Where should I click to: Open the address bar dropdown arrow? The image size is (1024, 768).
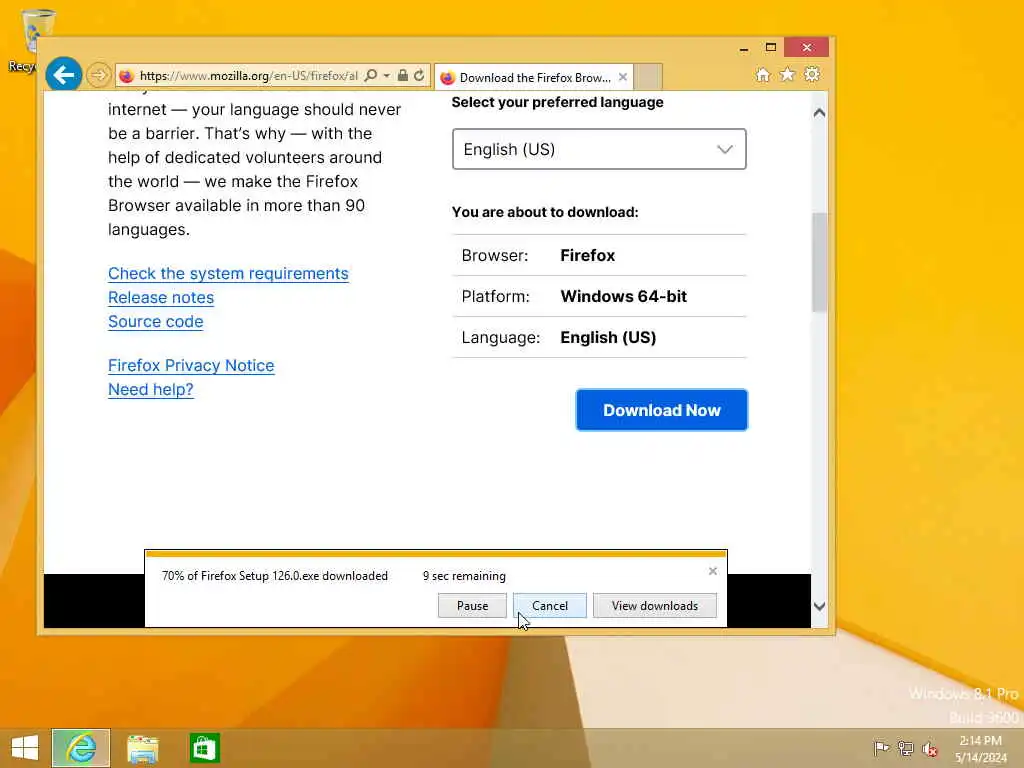(387, 76)
